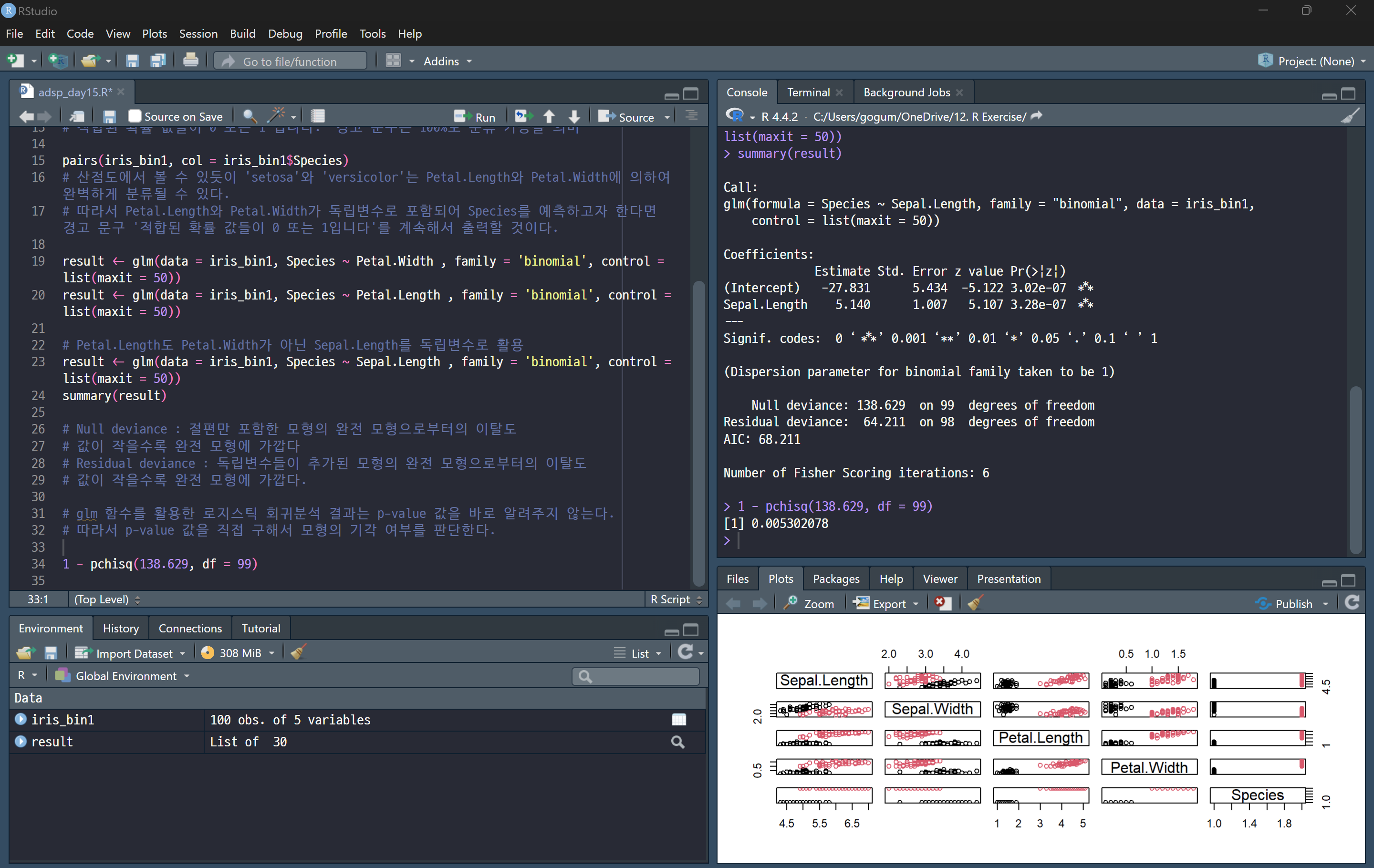1374x868 pixels.
Task: Show document outline icon
Action: pyautogui.click(x=692, y=116)
